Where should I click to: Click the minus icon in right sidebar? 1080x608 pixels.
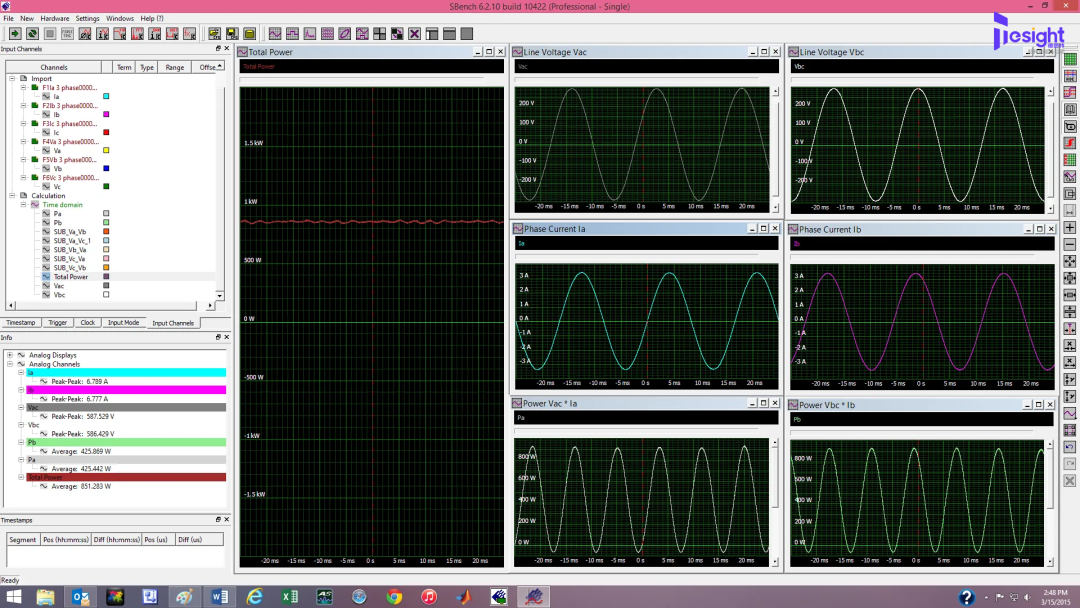(1070, 244)
